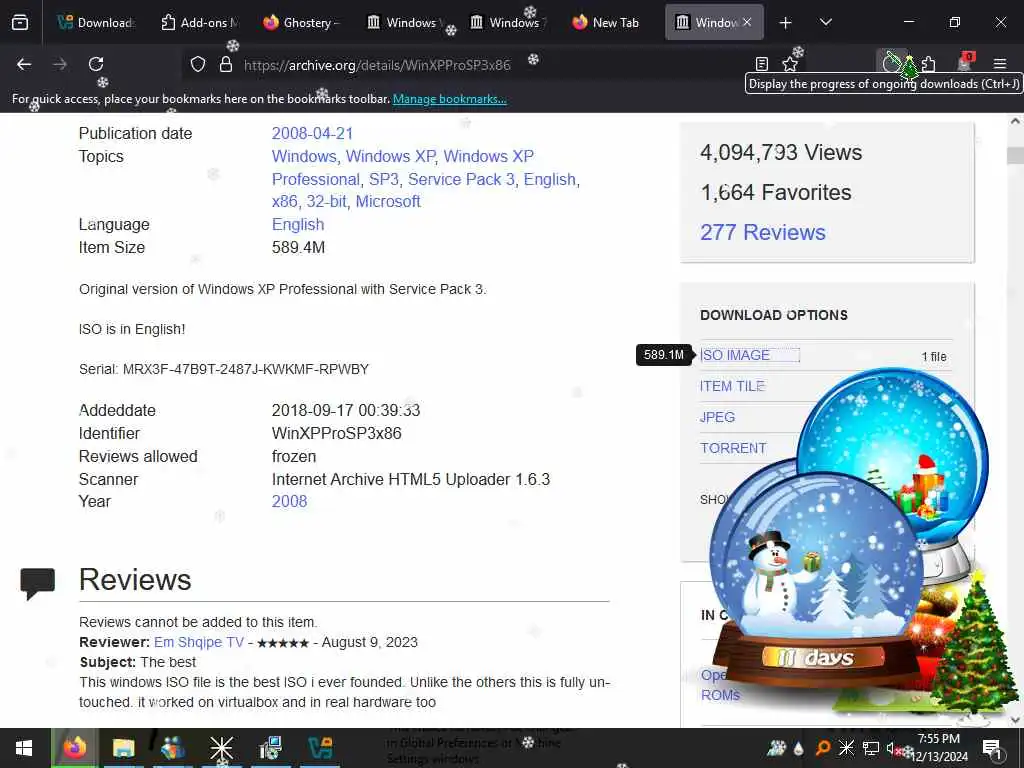Open the Windows XP Professional topic link
Screen dimensions: 1024x768
pyautogui.click(x=403, y=168)
